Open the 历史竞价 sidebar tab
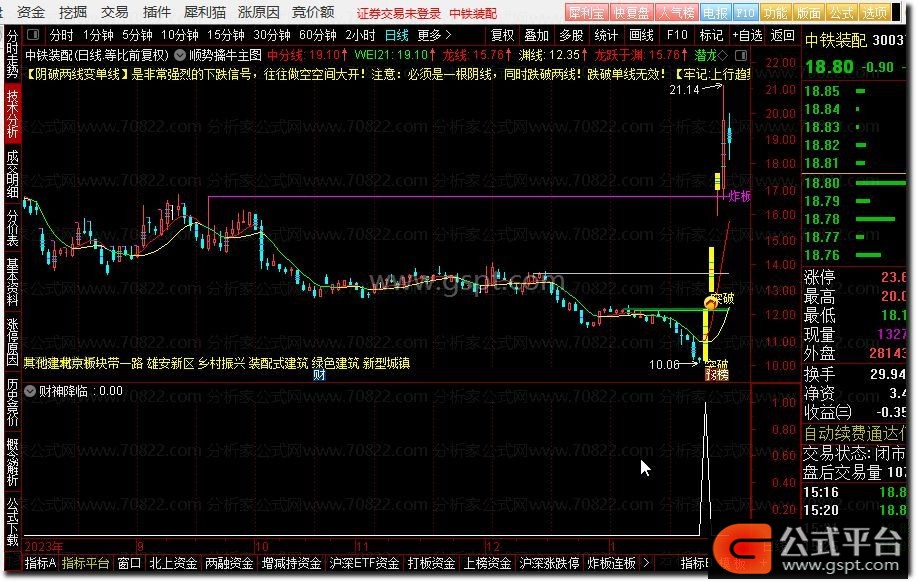This screenshot has height=582, width=918. click(12, 402)
